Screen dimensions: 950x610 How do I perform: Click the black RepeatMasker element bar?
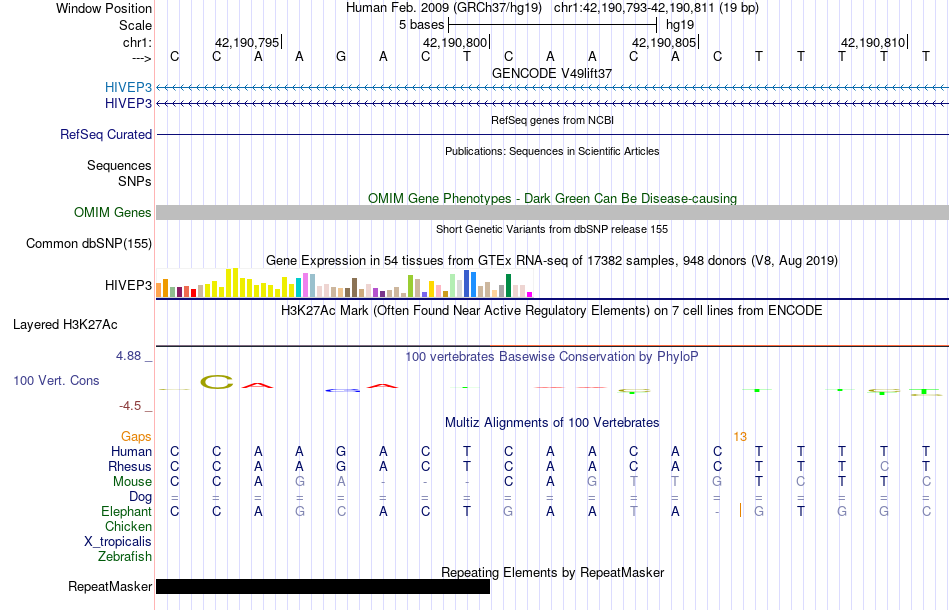[x=323, y=586]
